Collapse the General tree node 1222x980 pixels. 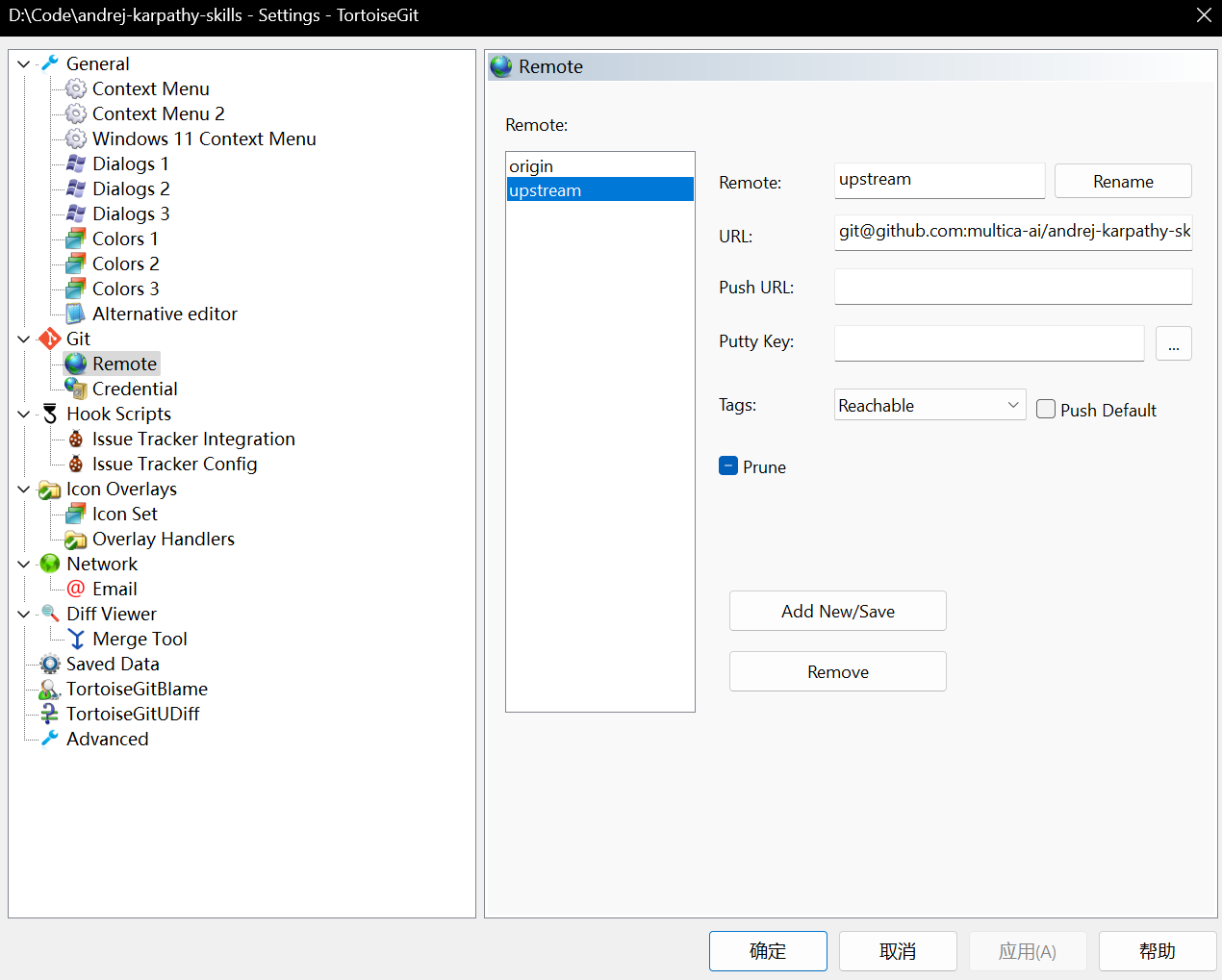24,63
